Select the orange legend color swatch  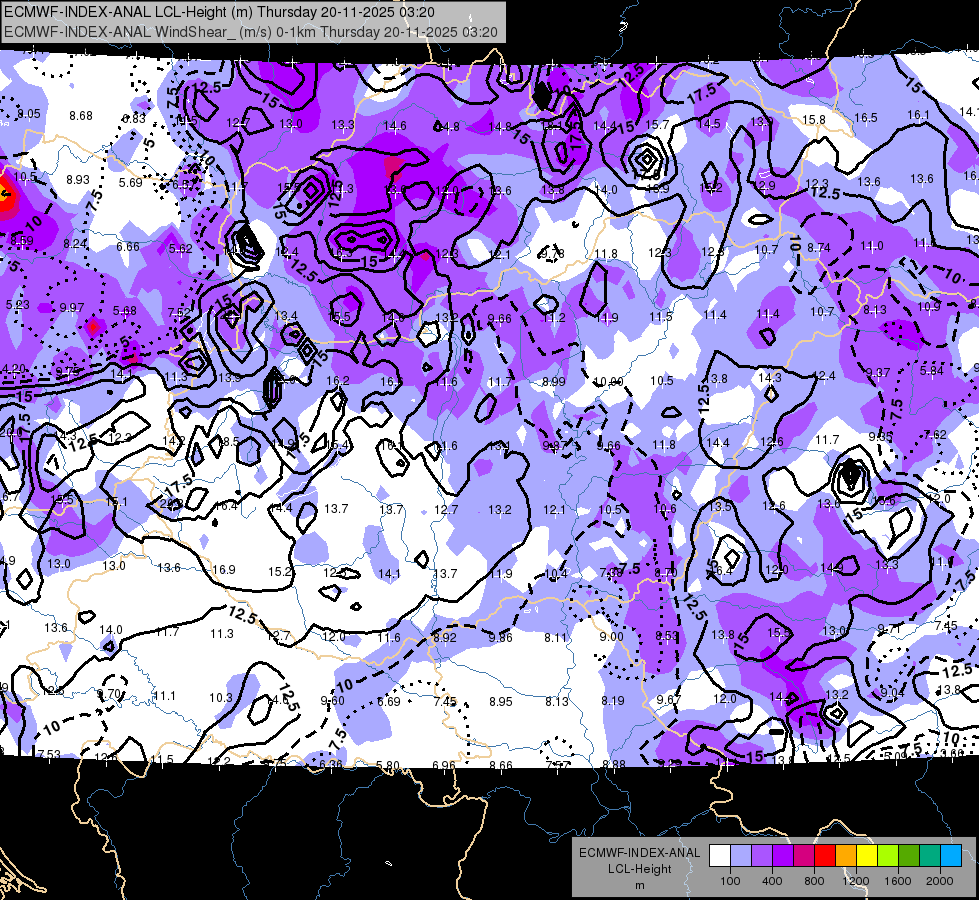pyautogui.click(x=846, y=856)
